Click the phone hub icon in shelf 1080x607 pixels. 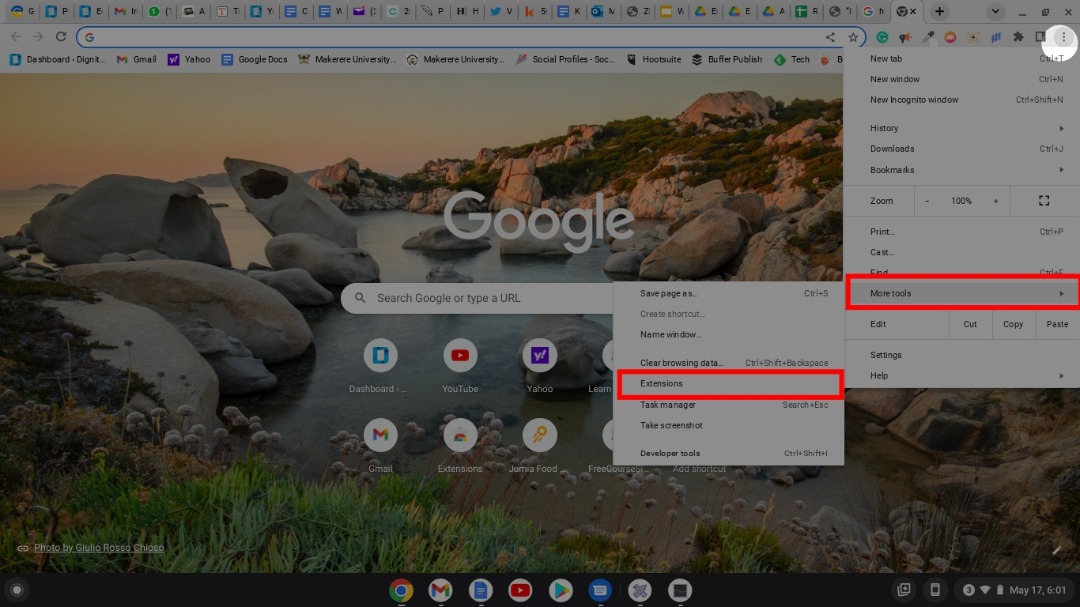935,590
